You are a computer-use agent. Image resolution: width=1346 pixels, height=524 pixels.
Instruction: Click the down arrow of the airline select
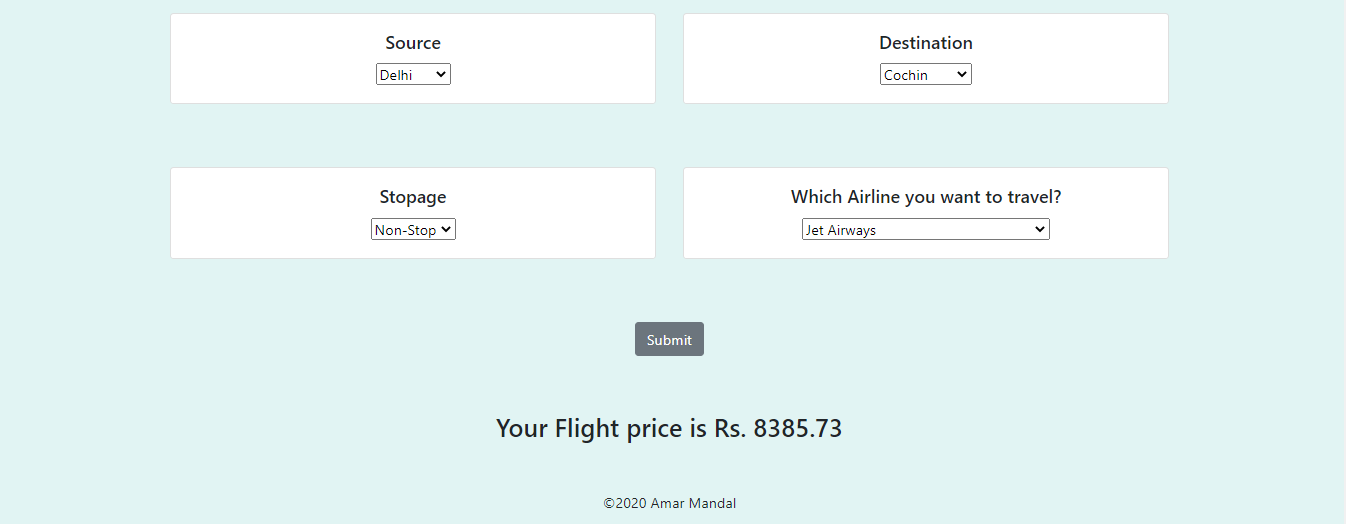click(1039, 230)
